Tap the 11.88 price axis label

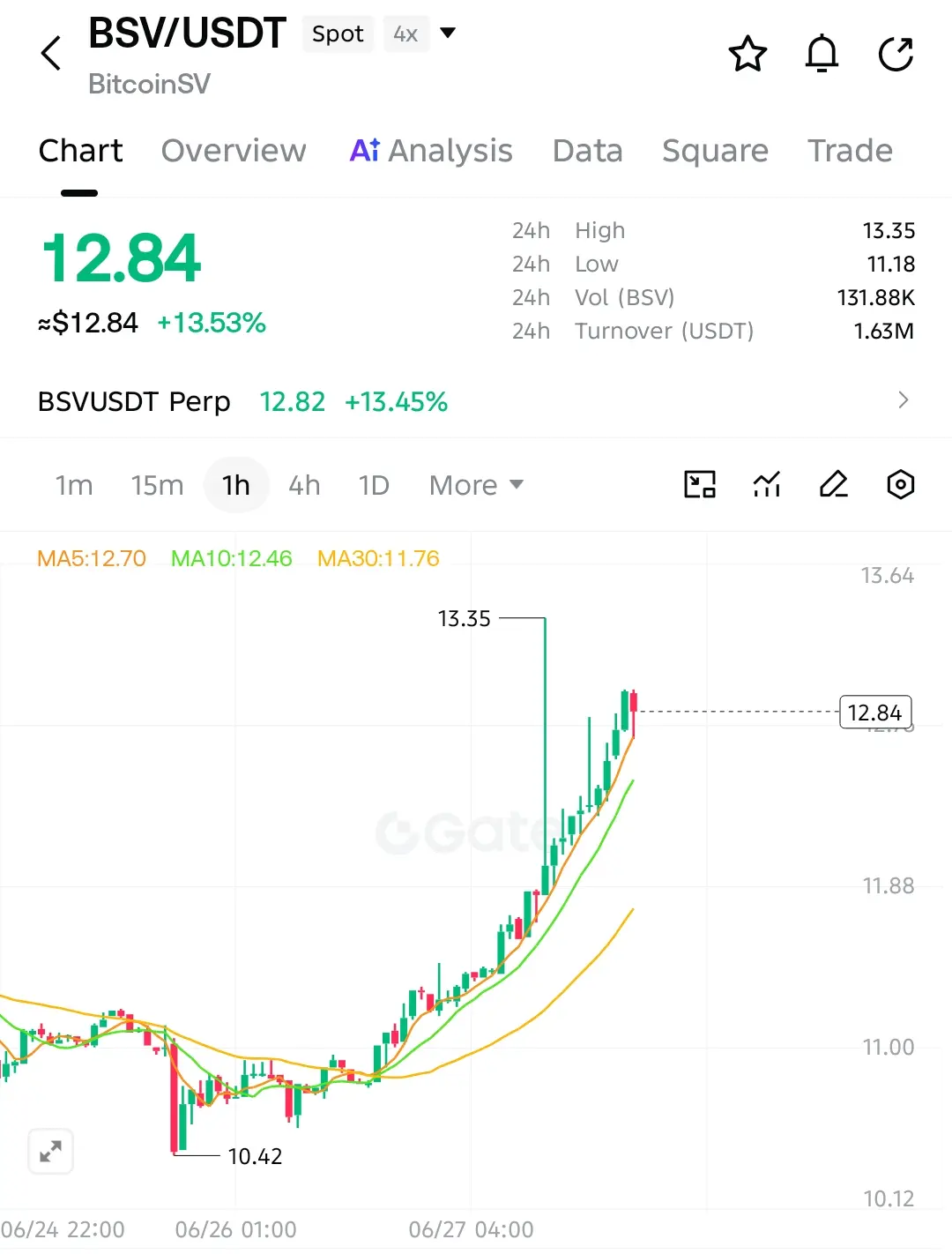click(888, 885)
